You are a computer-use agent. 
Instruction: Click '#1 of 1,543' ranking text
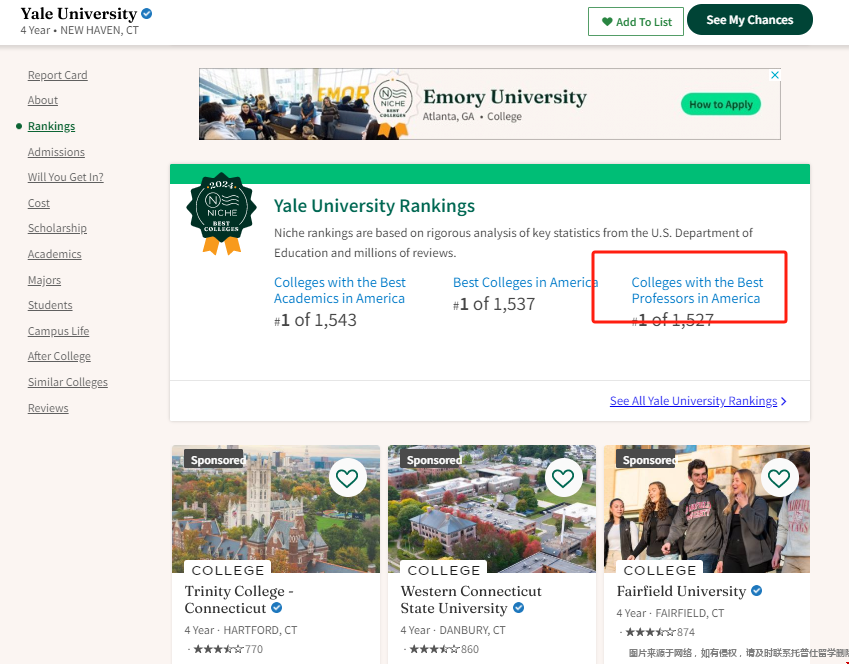(315, 320)
